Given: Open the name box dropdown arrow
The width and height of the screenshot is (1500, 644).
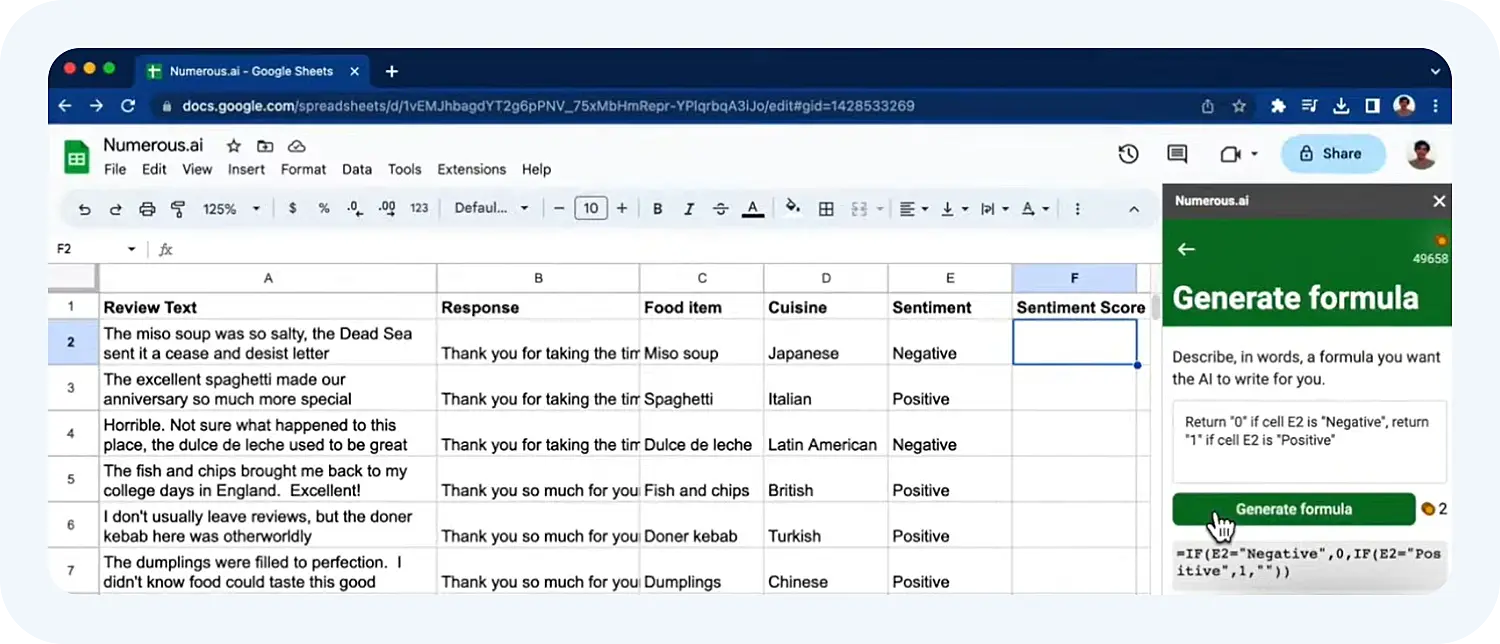Looking at the screenshot, I should (x=131, y=249).
